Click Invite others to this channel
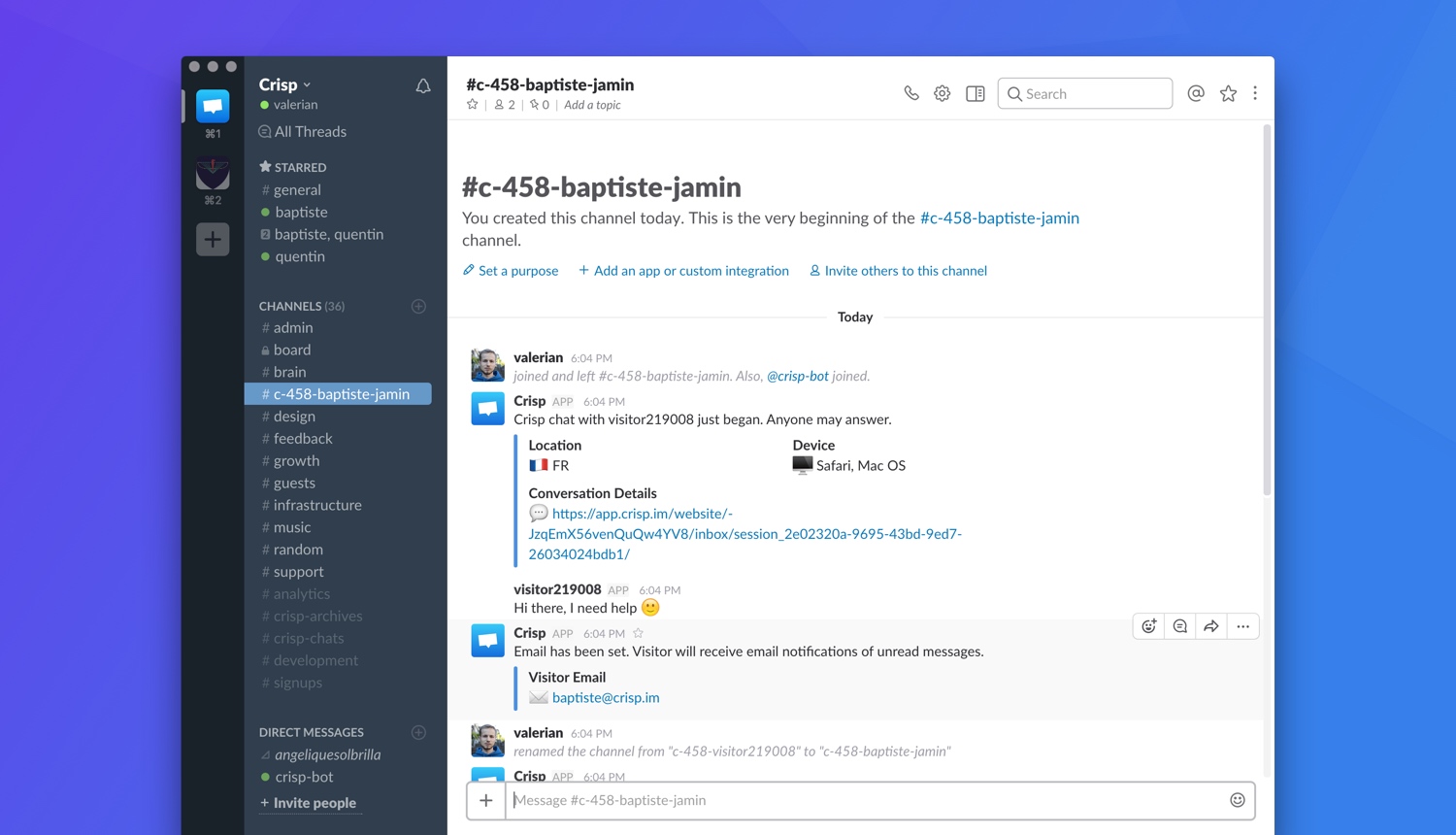Screen dimensions: 1456x835 click(898, 271)
